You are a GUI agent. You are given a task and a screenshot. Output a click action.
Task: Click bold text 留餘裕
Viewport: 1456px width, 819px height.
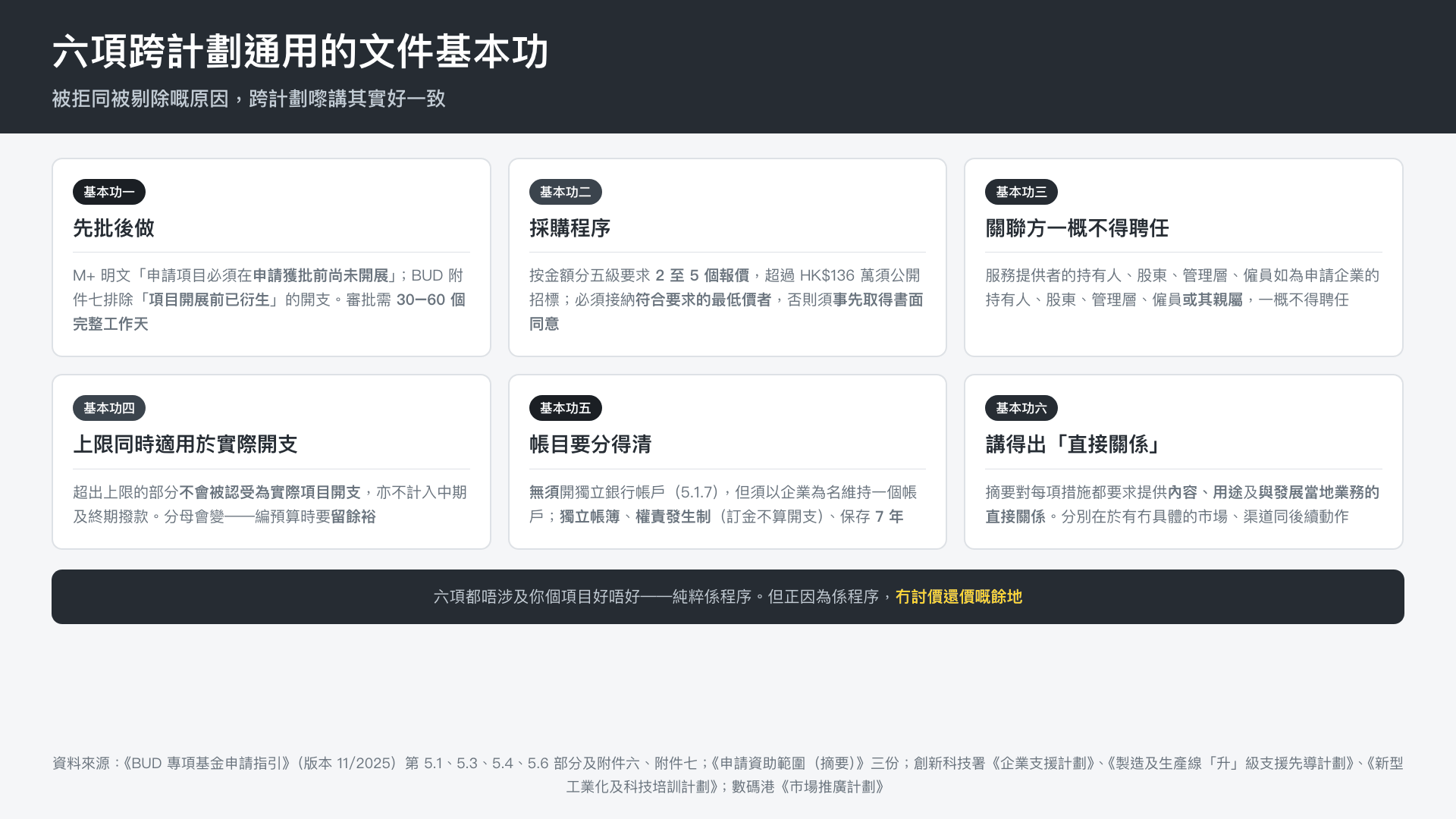(353, 516)
